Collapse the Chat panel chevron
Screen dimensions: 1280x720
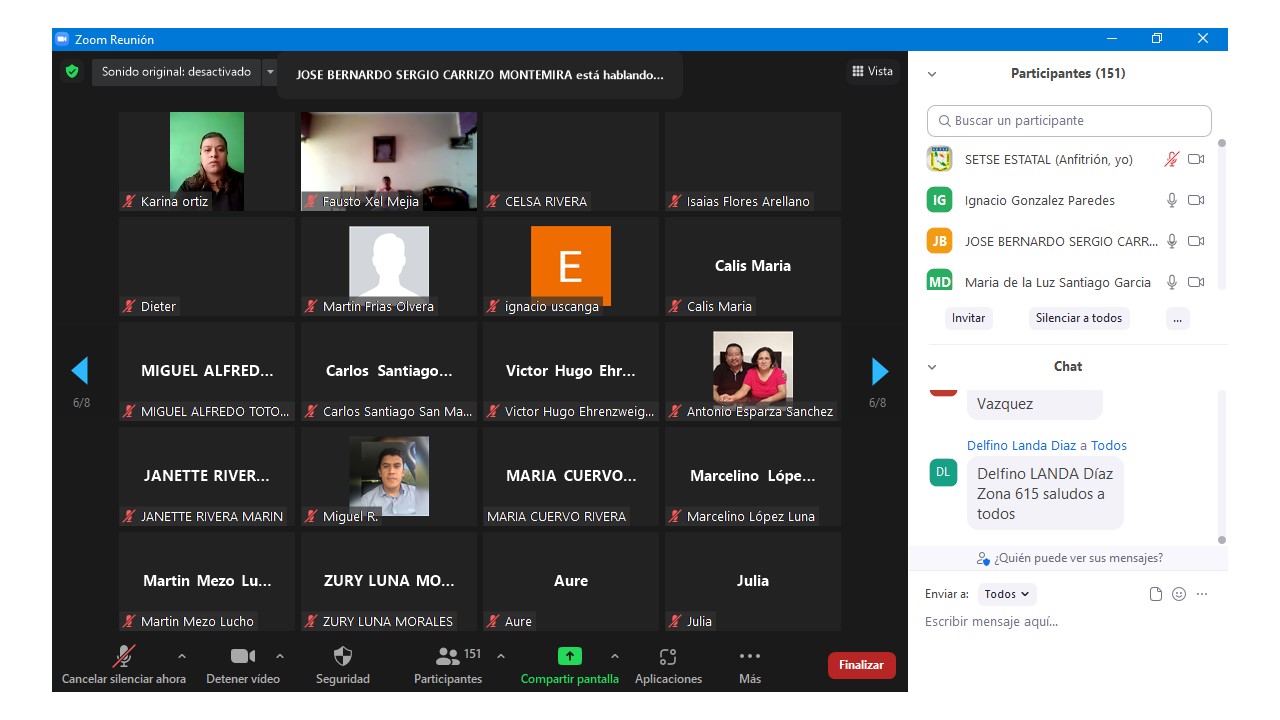tap(932, 367)
